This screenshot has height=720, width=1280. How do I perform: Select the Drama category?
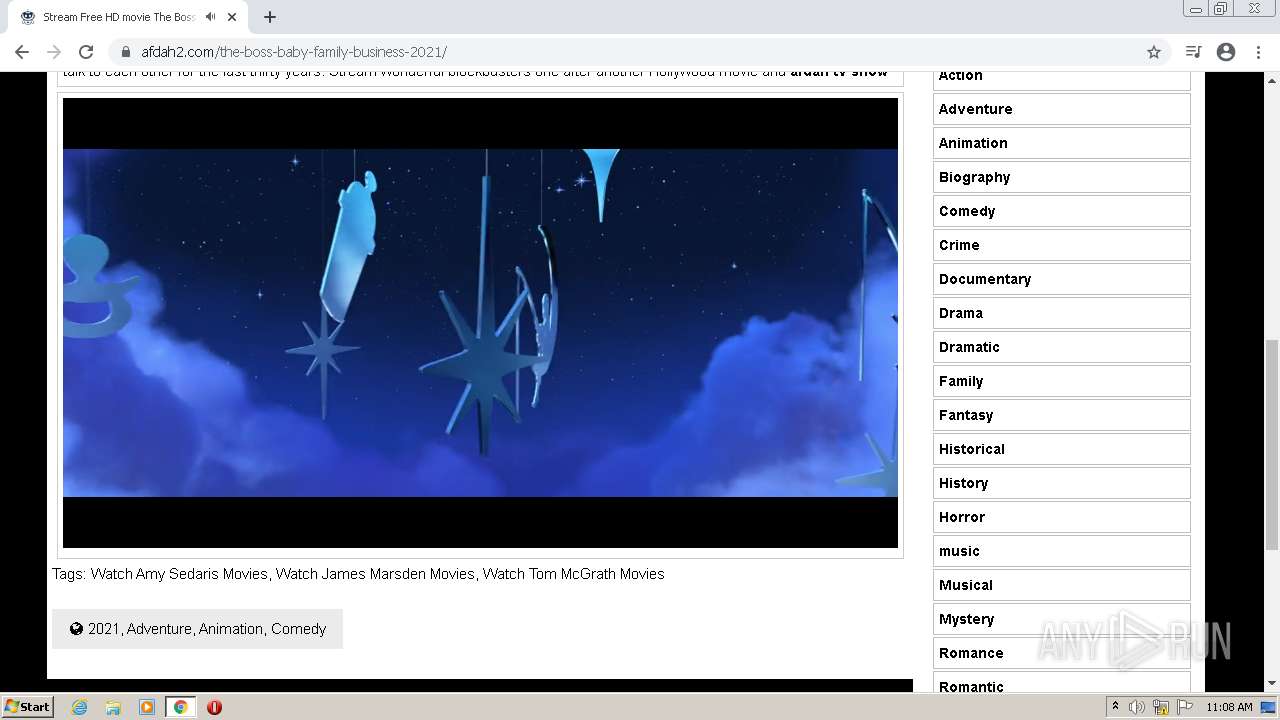tap(1062, 313)
